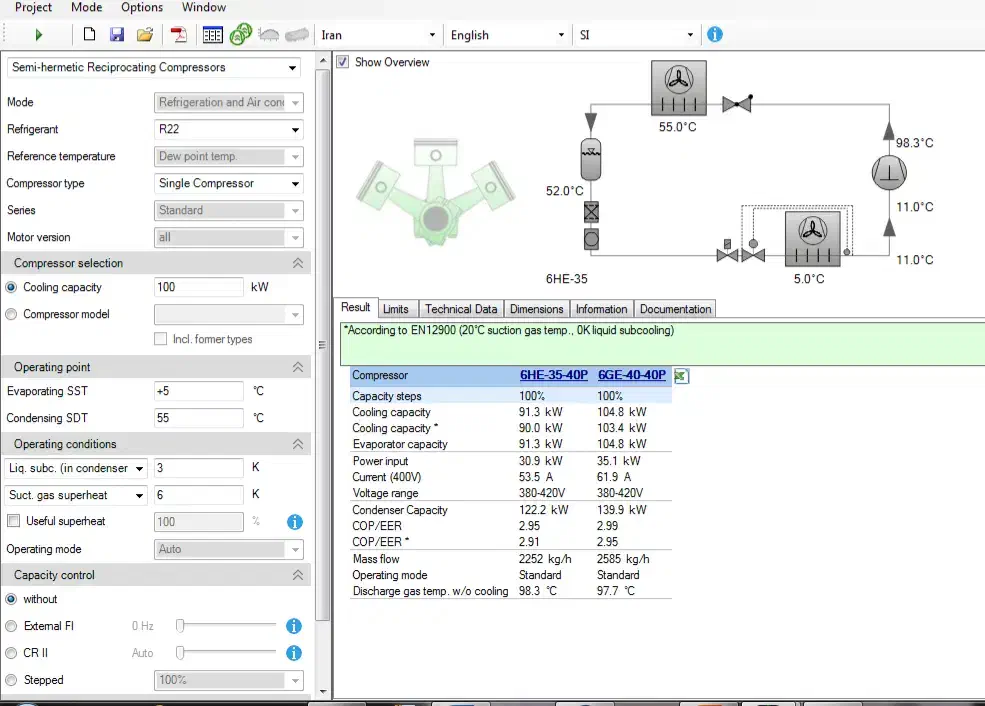Image resolution: width=985 pixels, height=706 pixels.
Task: Open a project with the folder icon
Action: 145,35
